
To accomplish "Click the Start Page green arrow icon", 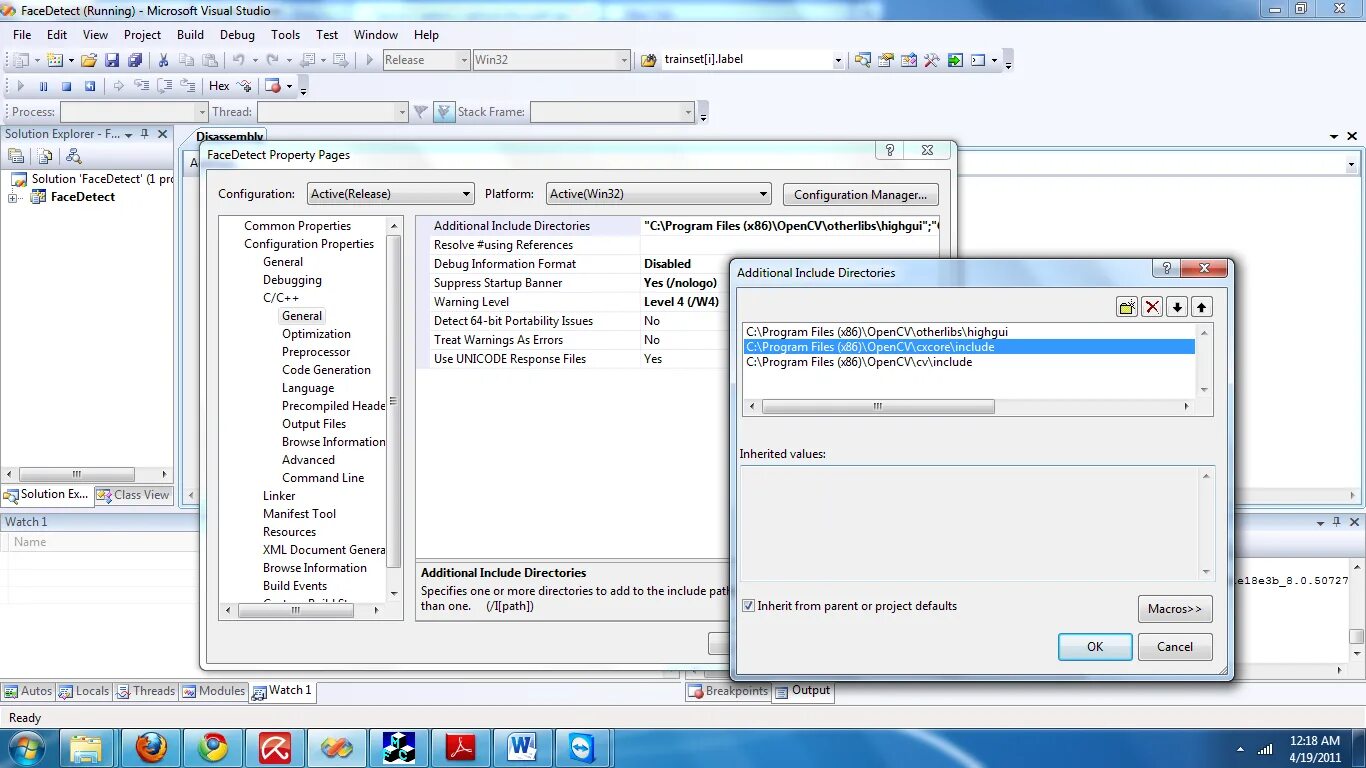I will pyautogui.click(x=955, y=60).
